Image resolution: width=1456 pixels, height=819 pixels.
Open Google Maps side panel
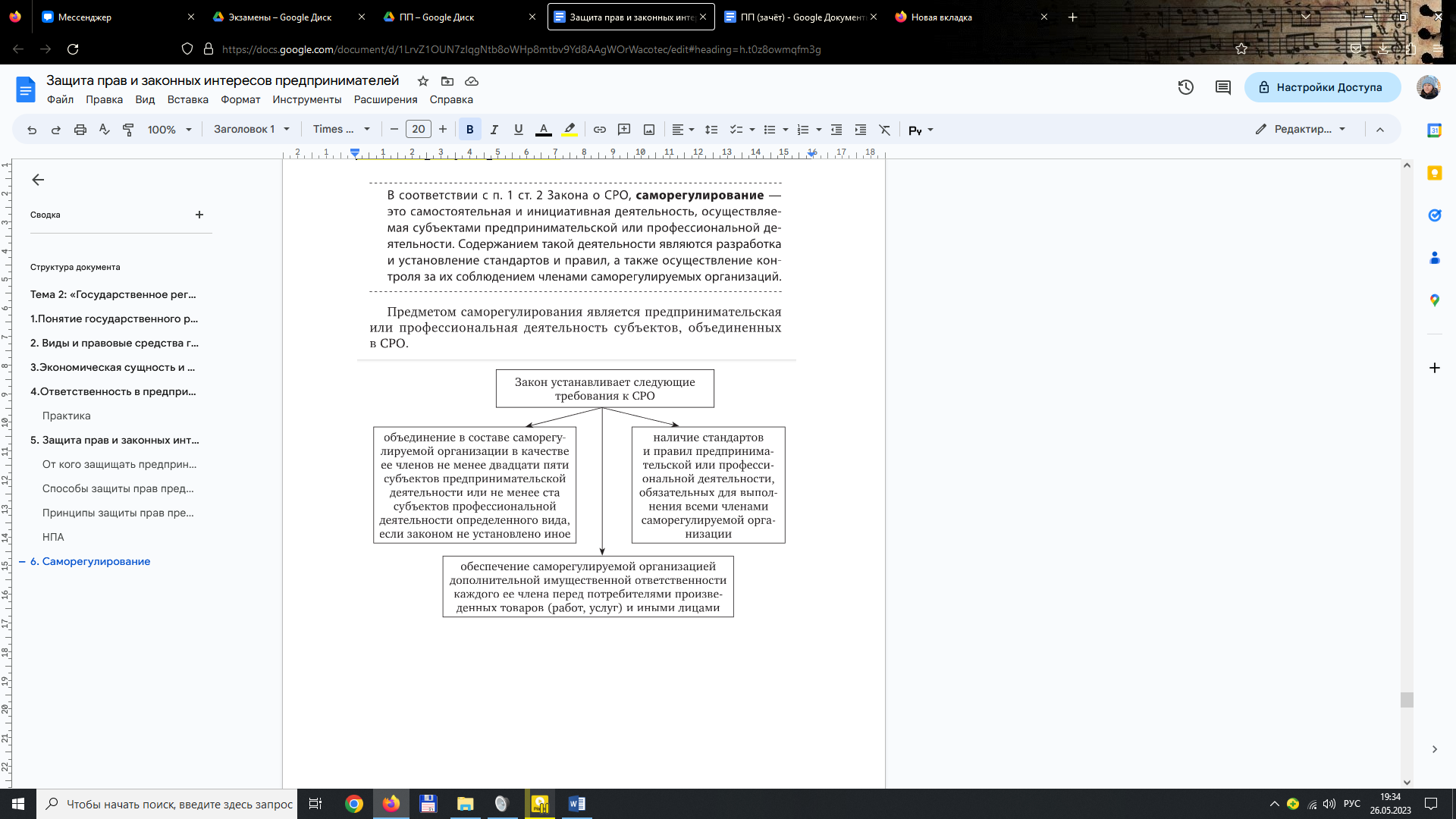(1435, 300)
